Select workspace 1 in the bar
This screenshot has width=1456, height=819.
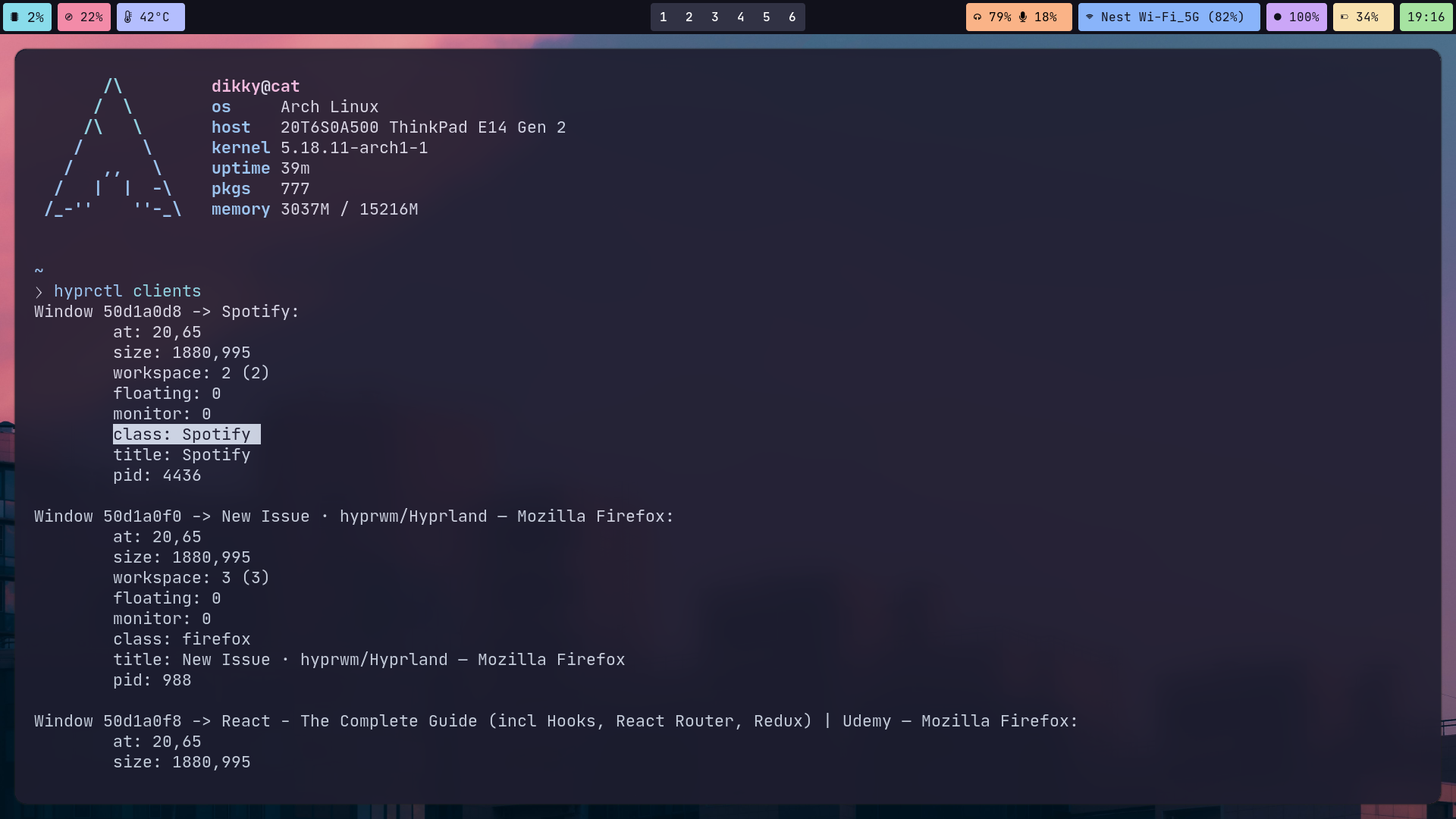pos(663,17)
